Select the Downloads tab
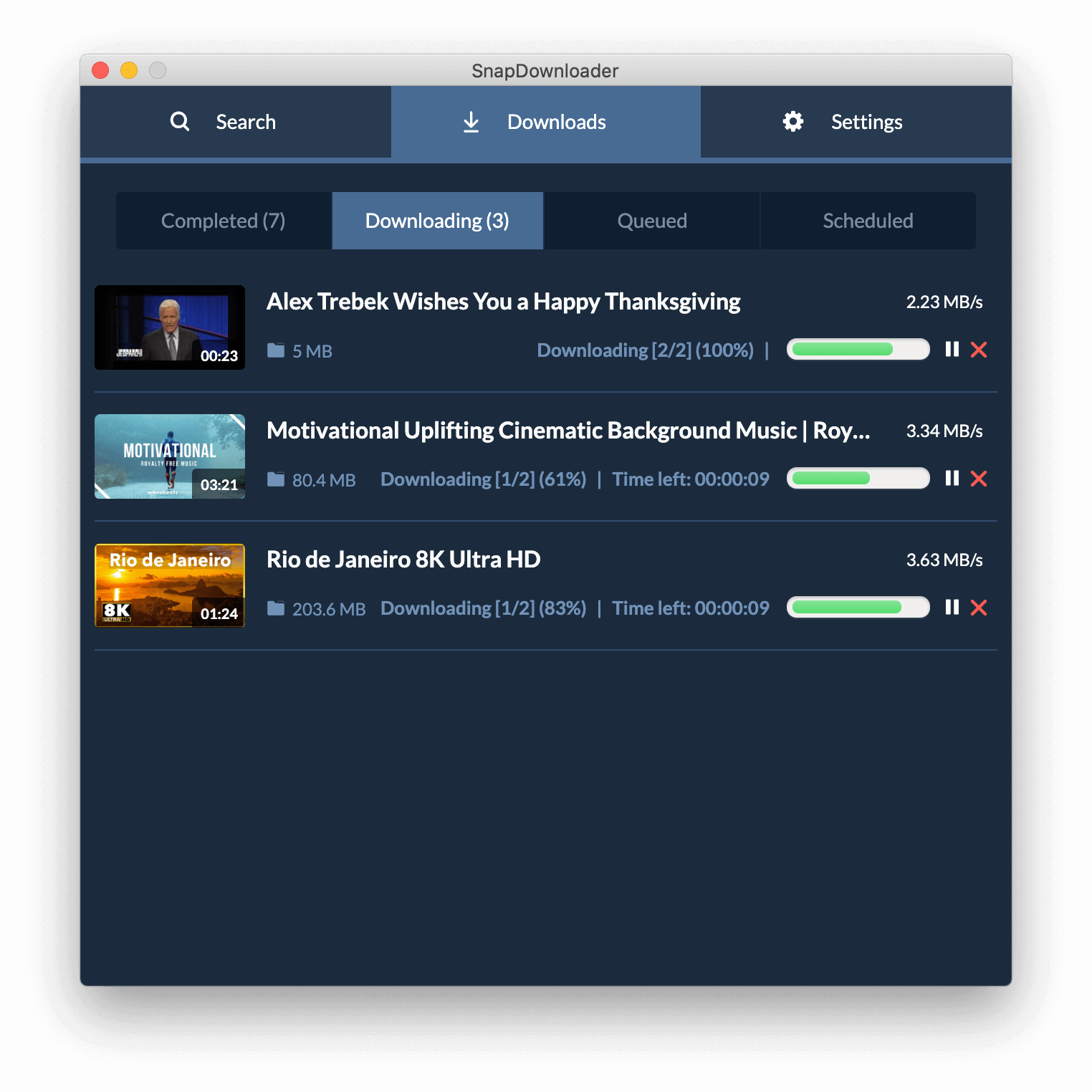The image size is (1092, 1092). point(546,122)
